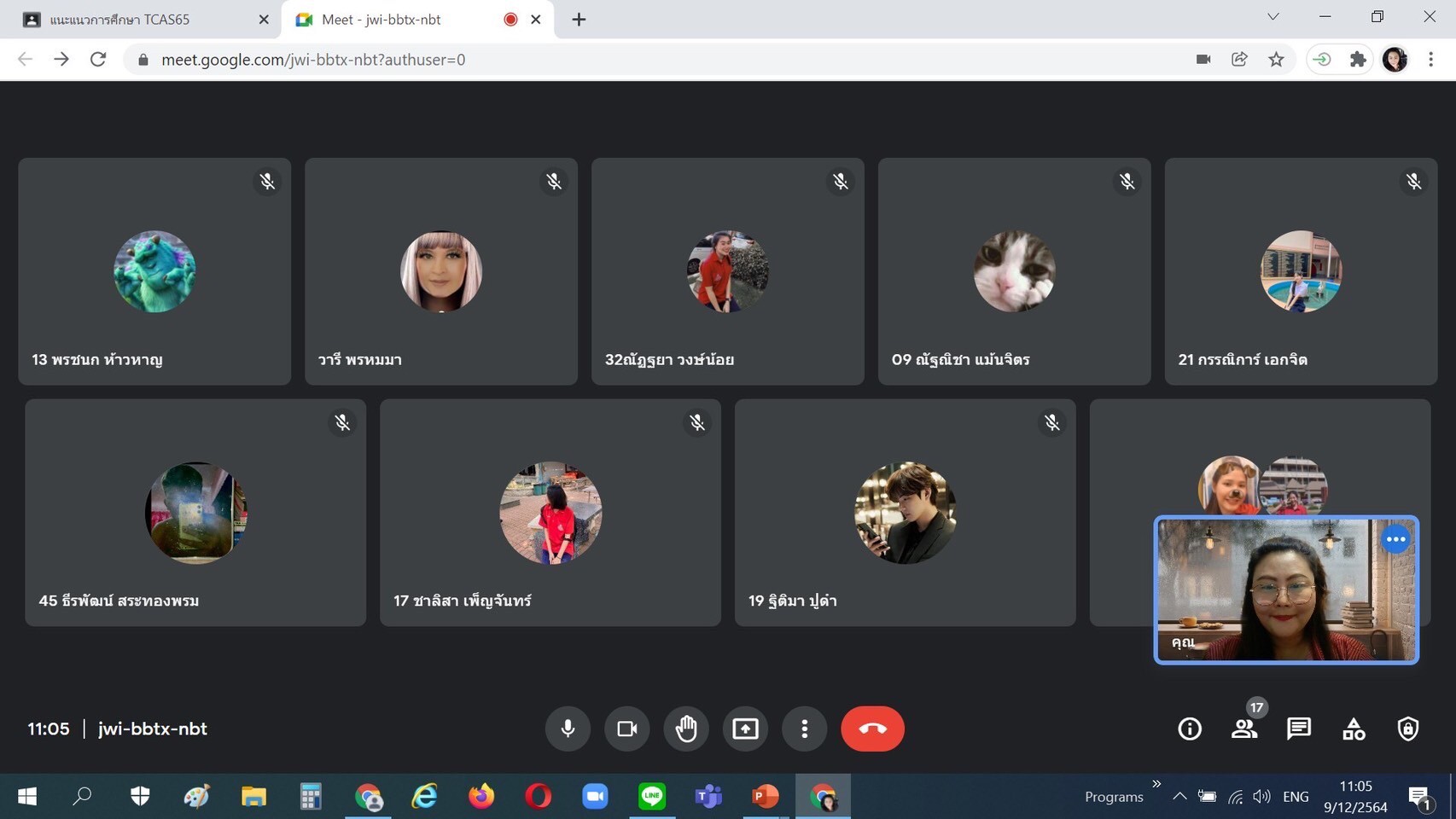The height and width of the screenshot is (819, 1456).
Task: Turn off the camera in Meet
Action: (627, 729)
